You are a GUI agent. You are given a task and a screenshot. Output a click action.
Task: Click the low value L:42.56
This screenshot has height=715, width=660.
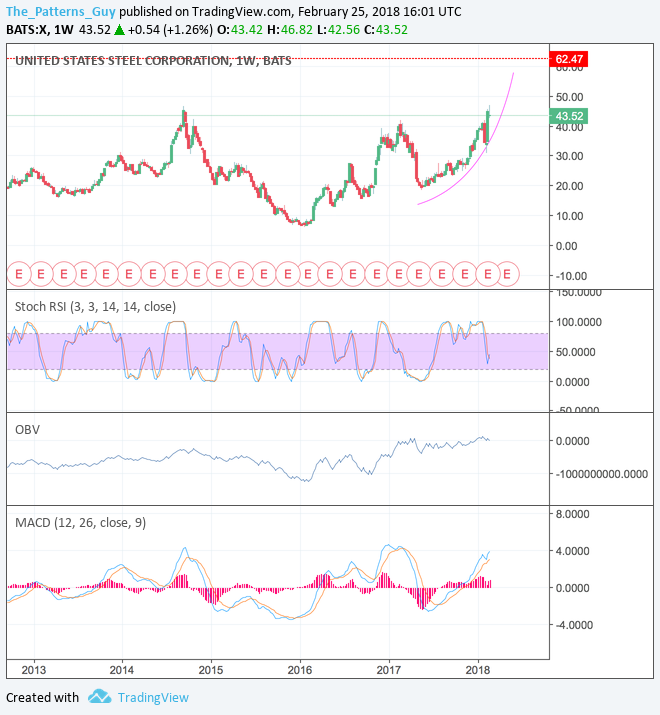tap(338, 30)
